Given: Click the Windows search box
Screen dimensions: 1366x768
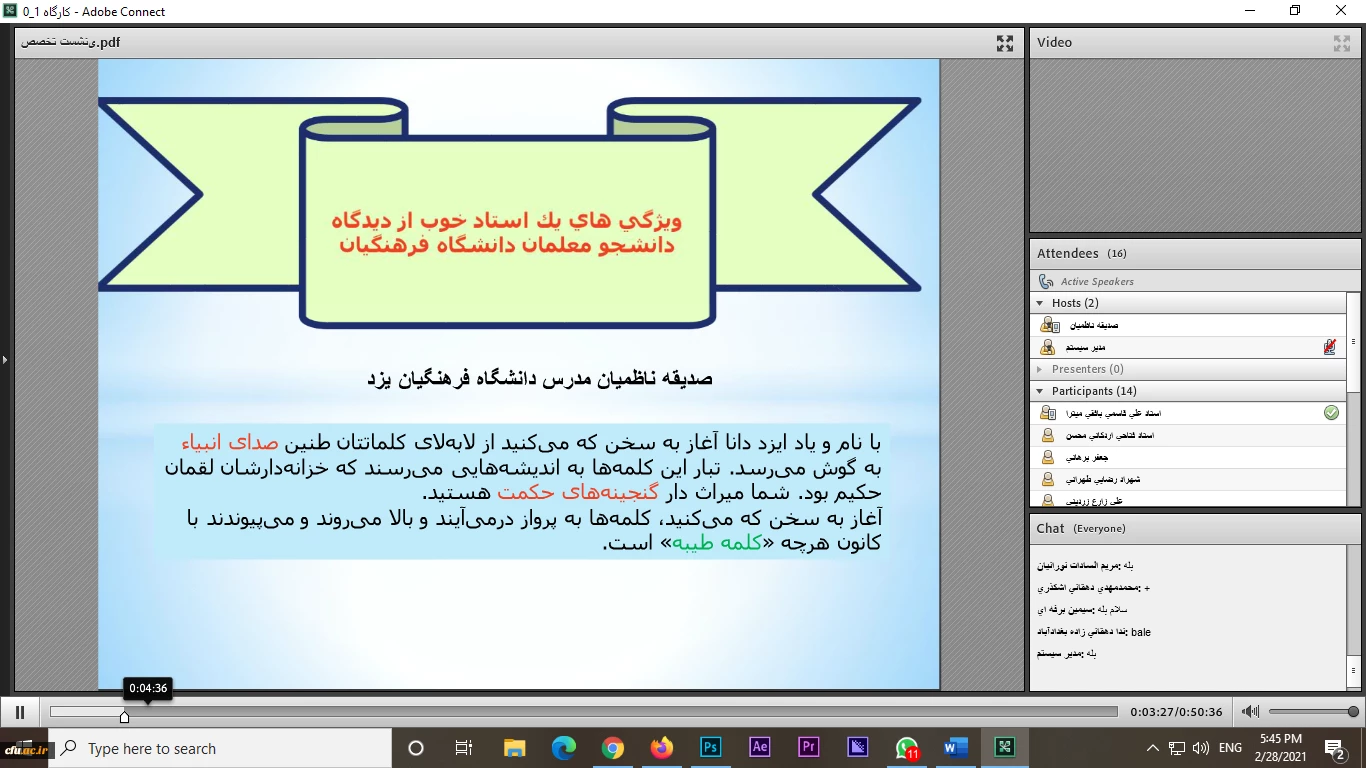Looking at the screenshot, I should tap(220, 748).
